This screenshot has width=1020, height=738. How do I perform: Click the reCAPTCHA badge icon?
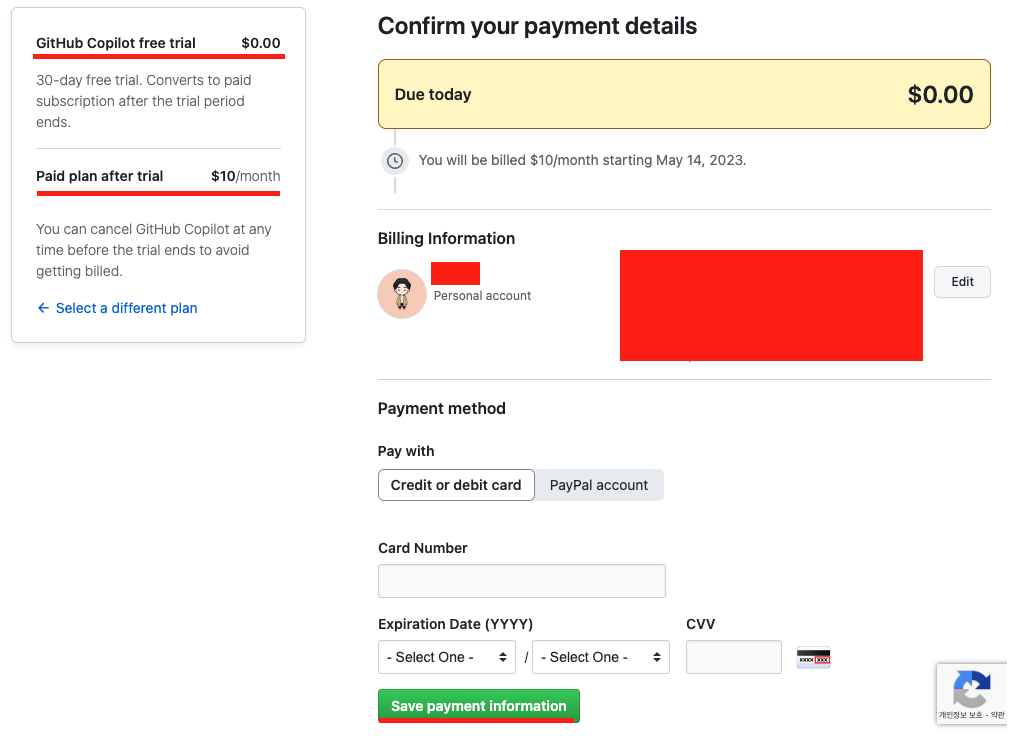[x=972, y=689]
